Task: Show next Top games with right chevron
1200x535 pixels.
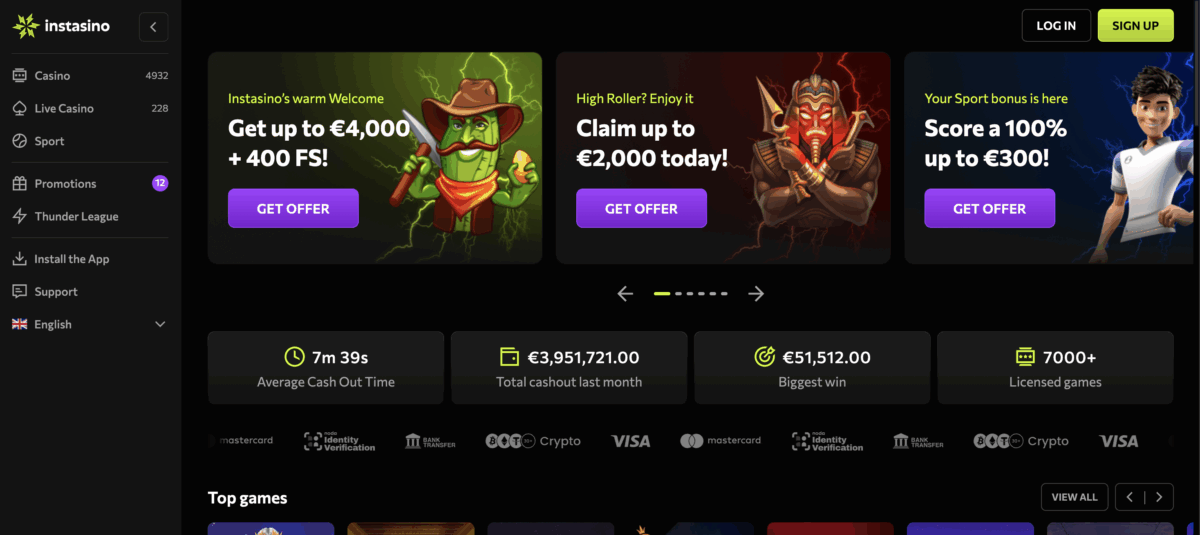Action: pyautogui.click(x=1159, y=497)
